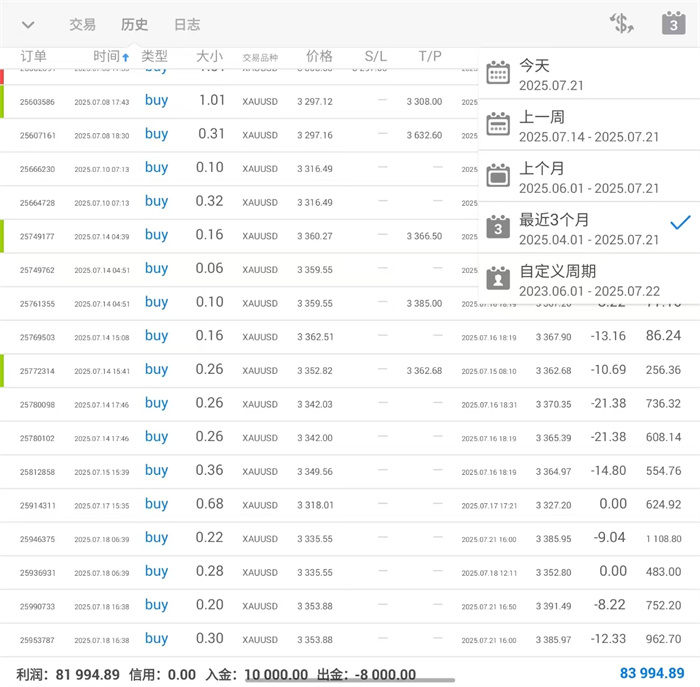Select order 25749177 row
The width and height of the screenshot is (700, 687).
click(x=239, y=236)
